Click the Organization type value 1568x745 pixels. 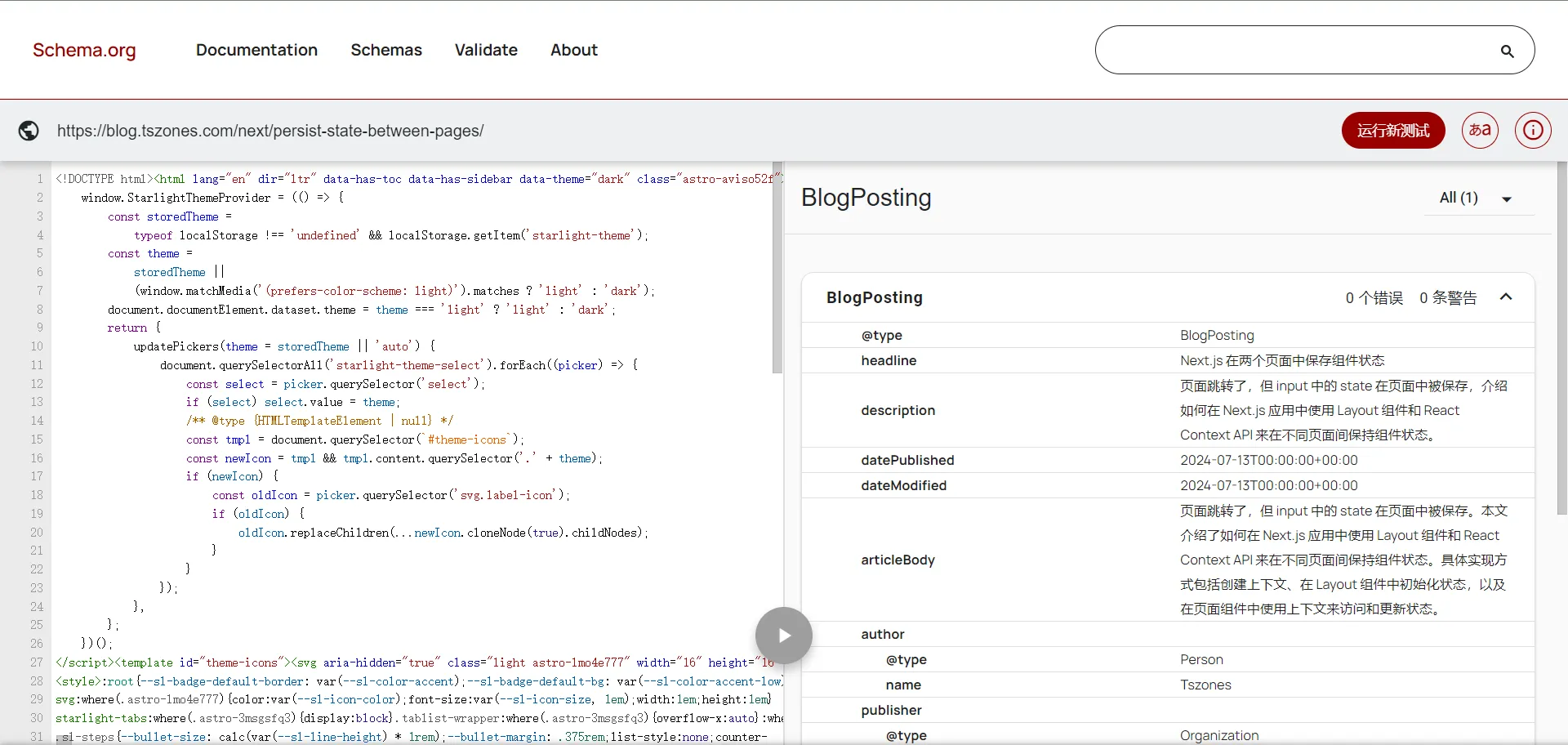(x=1219, y=735)
